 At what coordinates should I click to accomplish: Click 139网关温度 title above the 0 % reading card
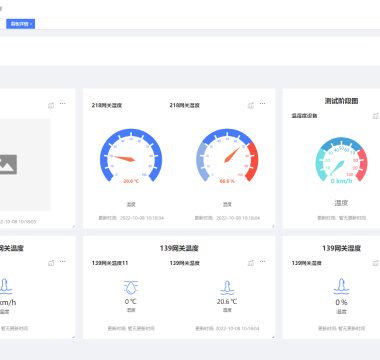click(x=341, y=248)
